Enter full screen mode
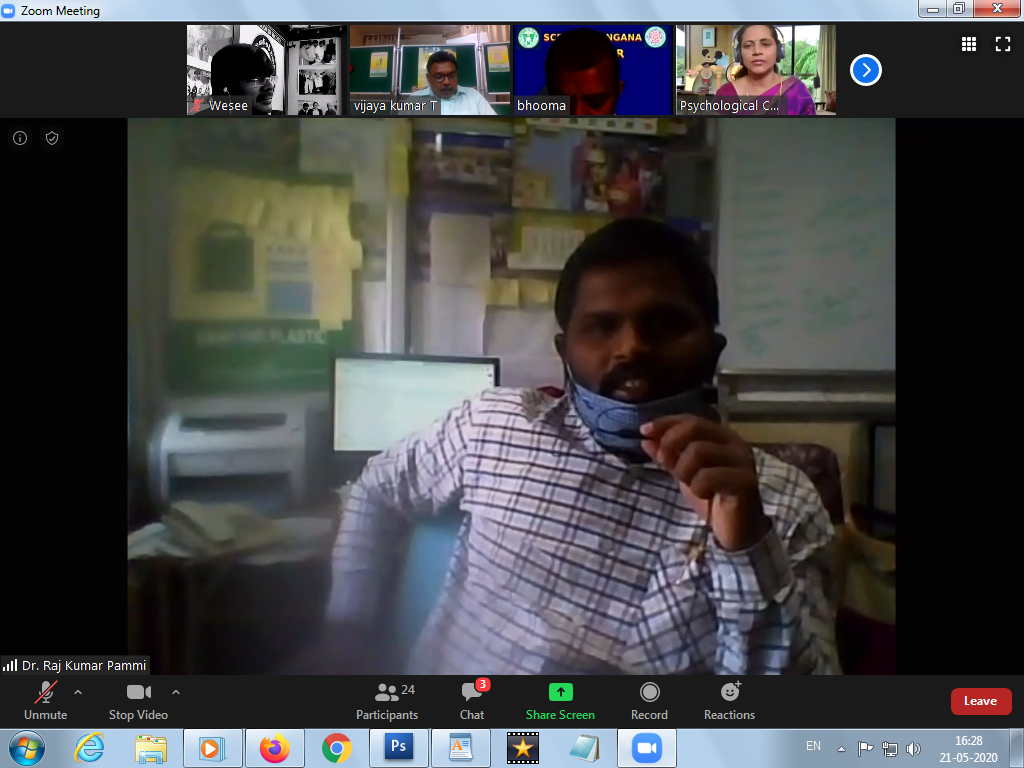The height and width of the screenshot is (768, 1024). 1002,44
